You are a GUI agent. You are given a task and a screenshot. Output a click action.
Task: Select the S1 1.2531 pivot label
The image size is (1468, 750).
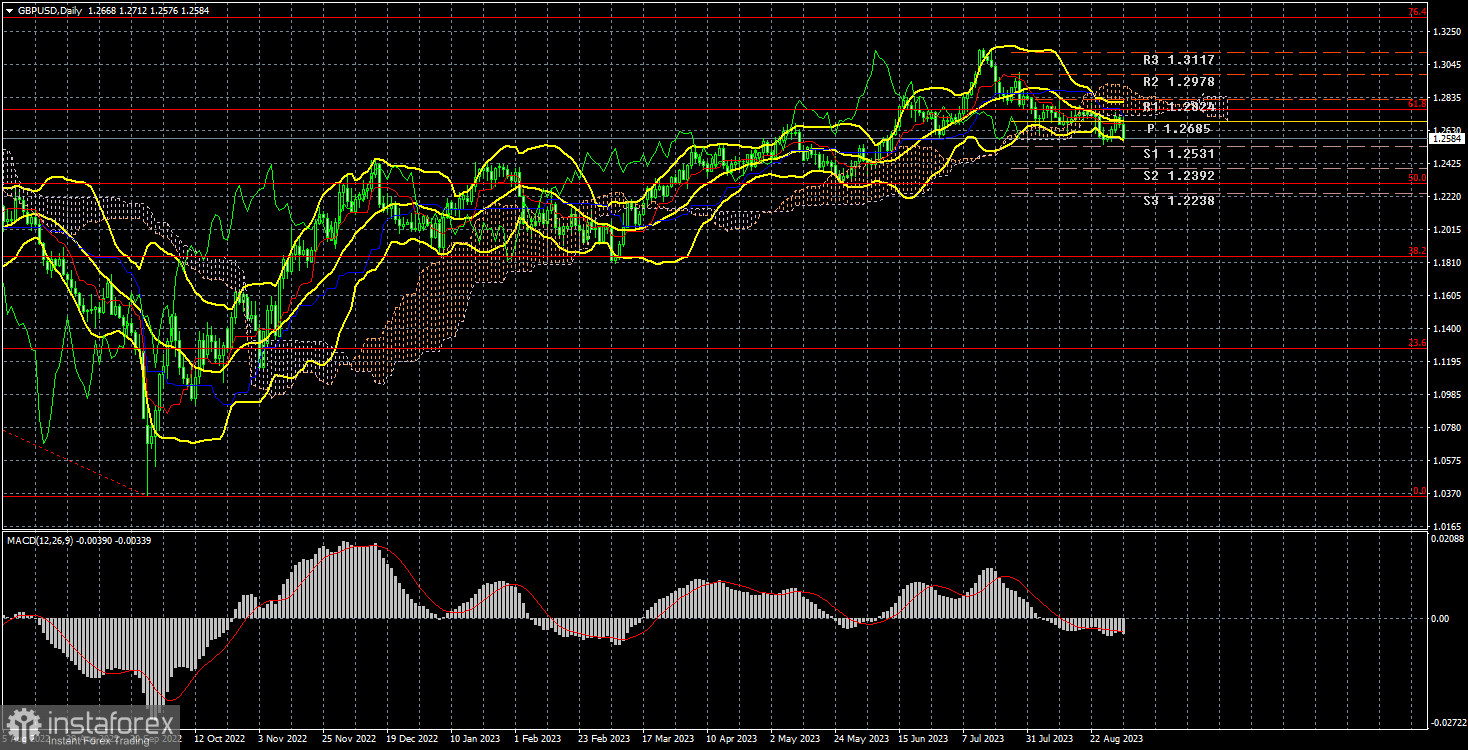(1179, 153)
